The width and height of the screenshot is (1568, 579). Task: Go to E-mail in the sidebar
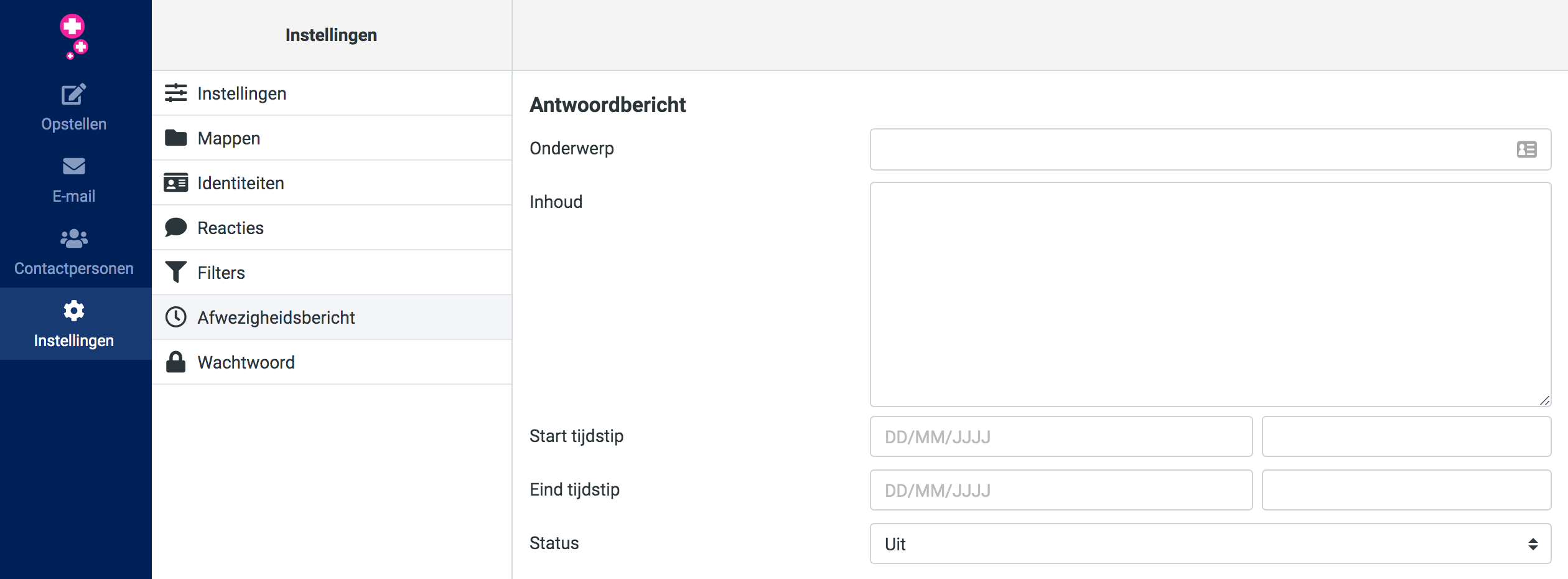(x=75, y=179)
